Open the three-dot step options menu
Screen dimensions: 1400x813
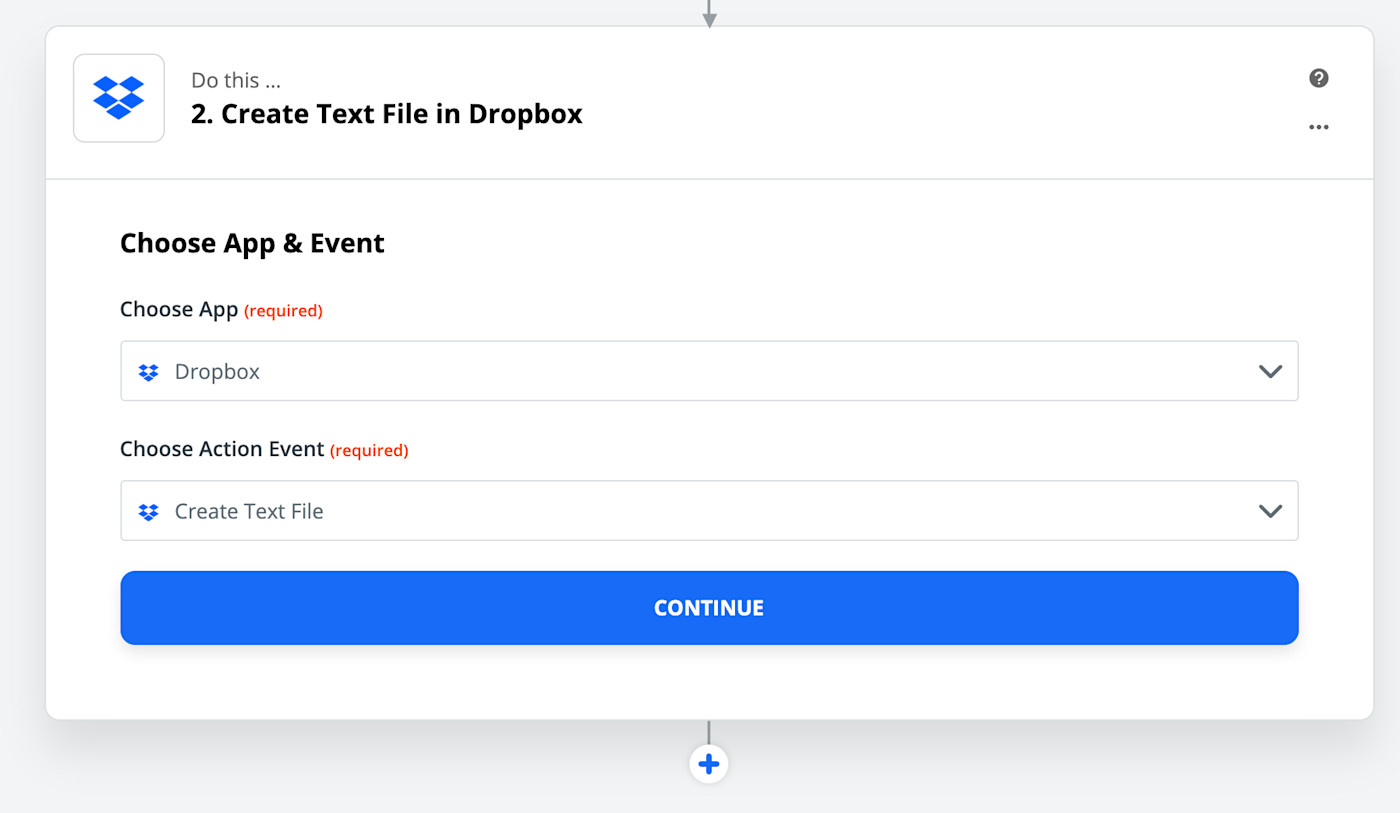pos(1319,127)
